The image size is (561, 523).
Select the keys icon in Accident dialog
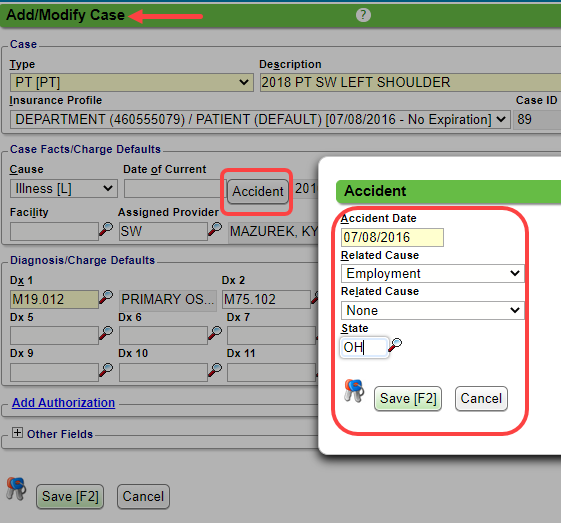click(354, 391)
